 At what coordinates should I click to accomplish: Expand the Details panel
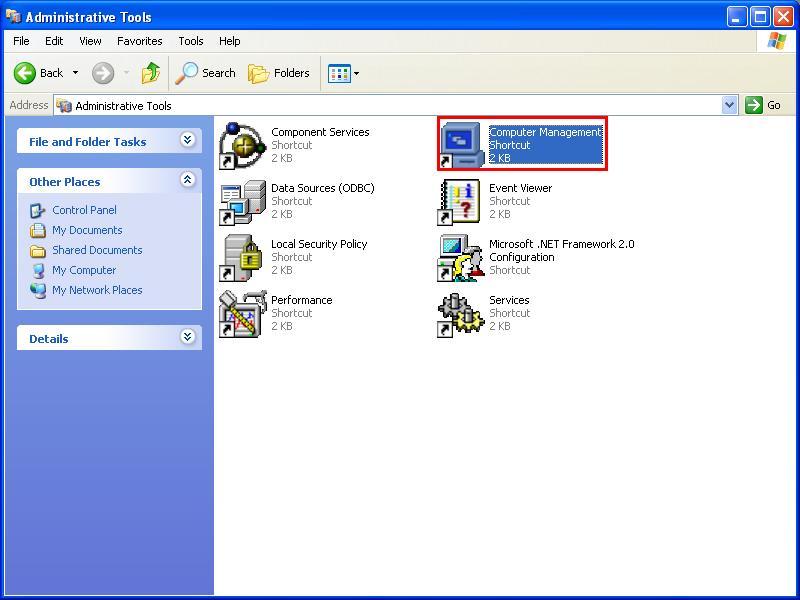click(x=187, y=337)
